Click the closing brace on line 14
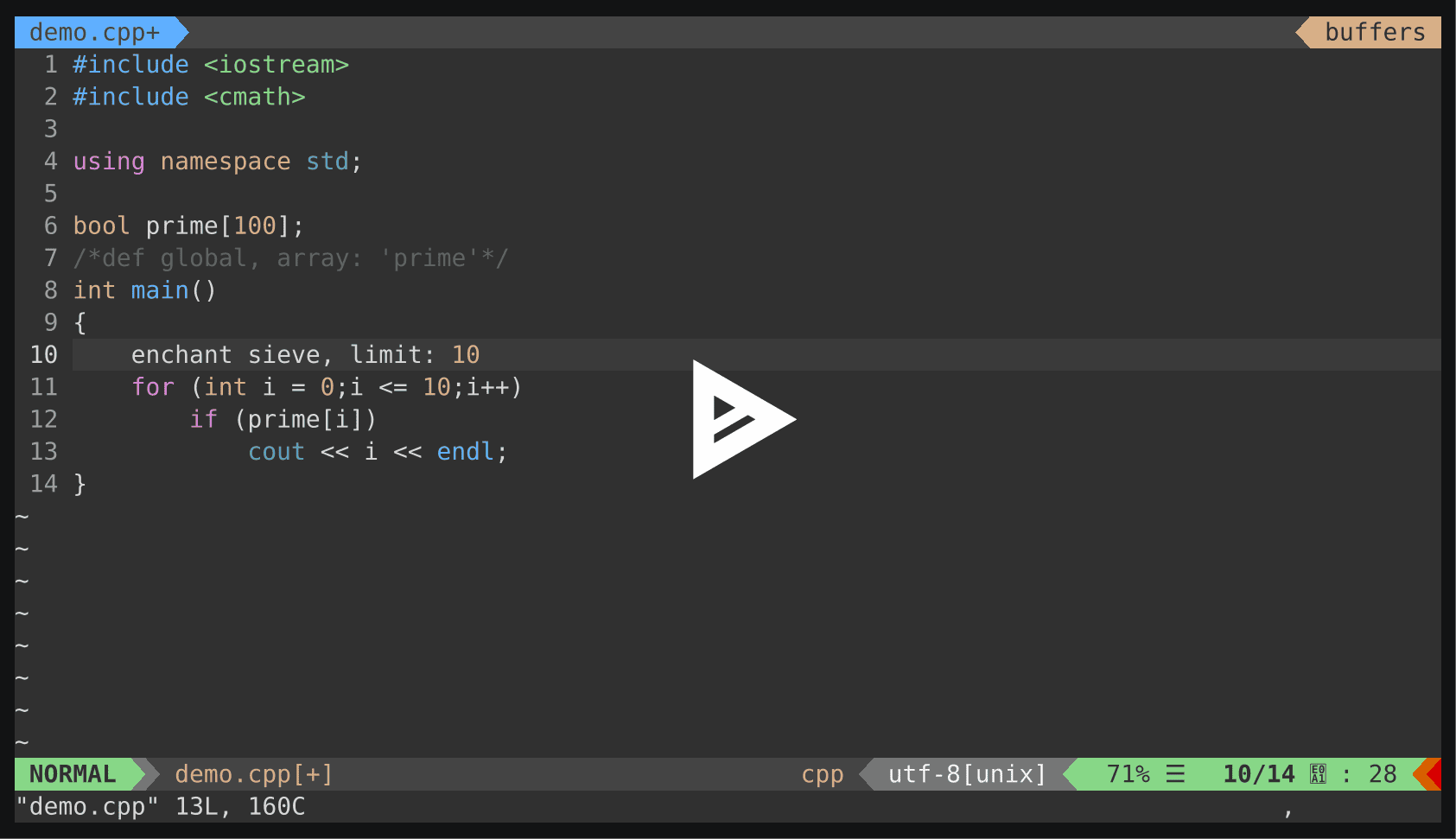Viewport: 1456px width, 839px height. pos(80,484)
